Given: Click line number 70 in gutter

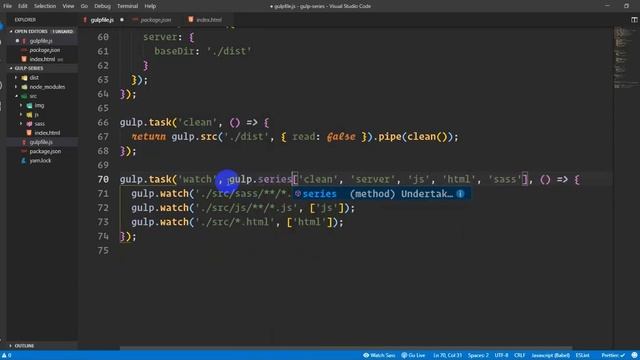Looking at the screenshot, I should pos(103,179).
